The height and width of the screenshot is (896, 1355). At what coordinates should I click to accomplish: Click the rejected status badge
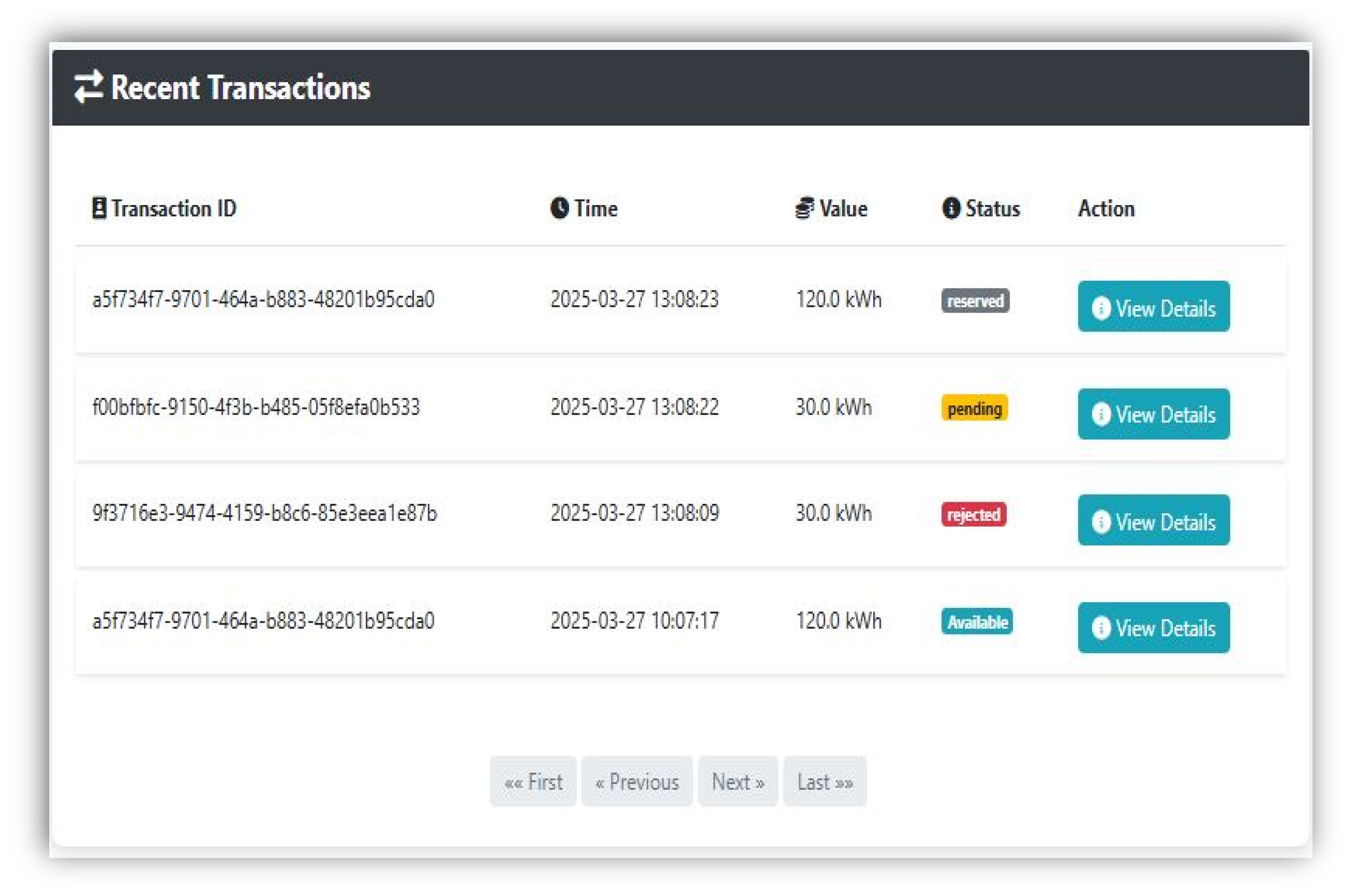coord(973,514)
